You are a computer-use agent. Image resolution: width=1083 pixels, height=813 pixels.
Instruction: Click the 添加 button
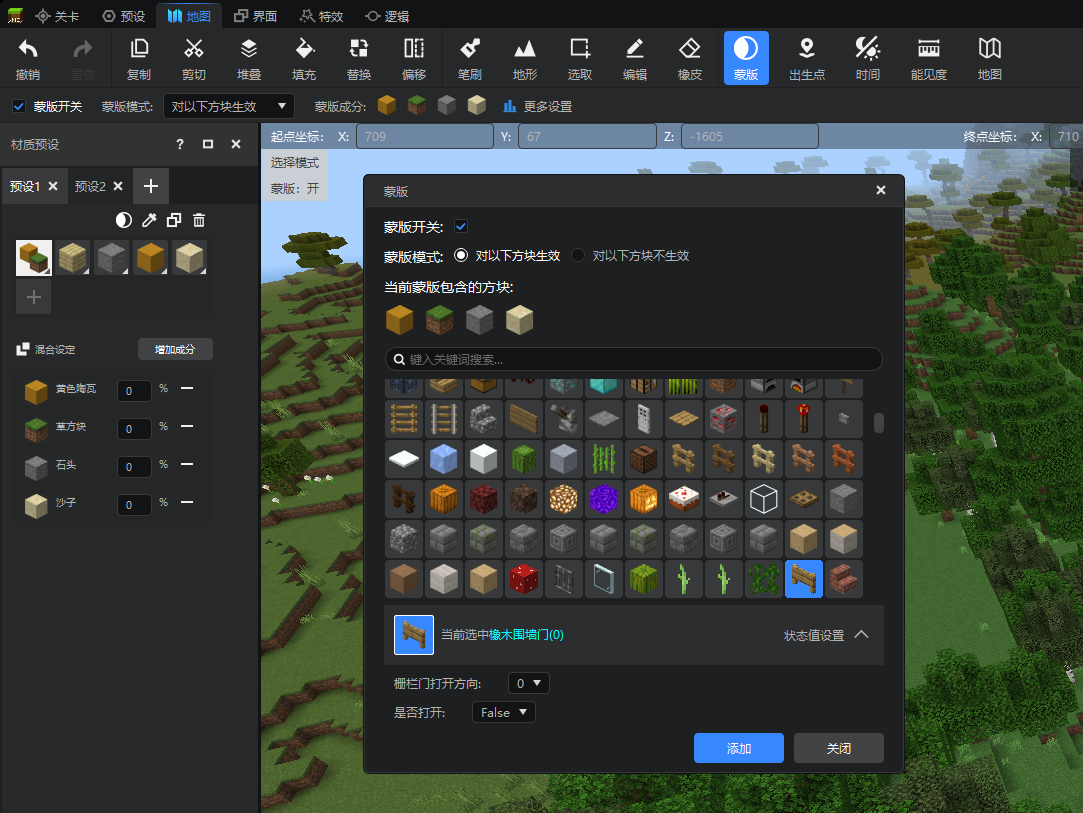click(x=738, y=748)
